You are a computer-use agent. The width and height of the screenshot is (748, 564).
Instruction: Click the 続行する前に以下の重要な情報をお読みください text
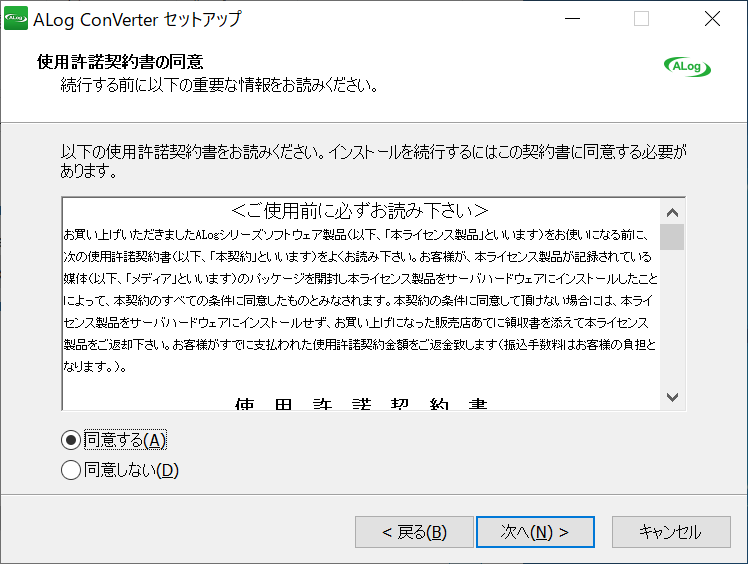(219, 85)
